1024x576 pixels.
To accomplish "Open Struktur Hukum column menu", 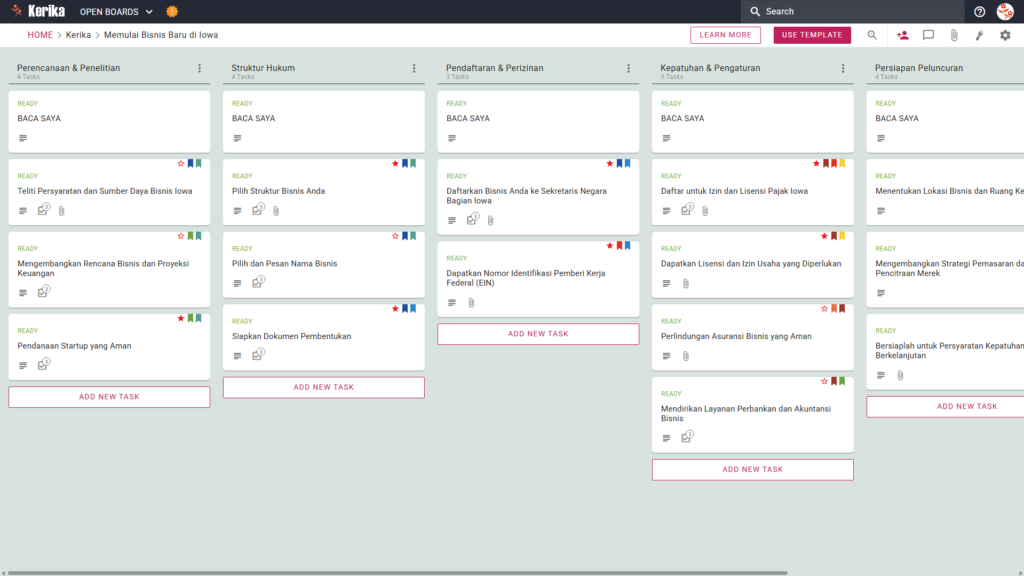I will (414, 68).
